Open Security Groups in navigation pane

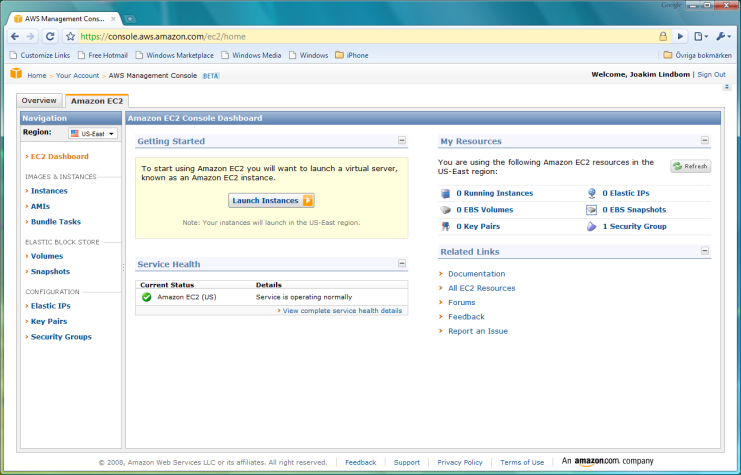(61, 337)
